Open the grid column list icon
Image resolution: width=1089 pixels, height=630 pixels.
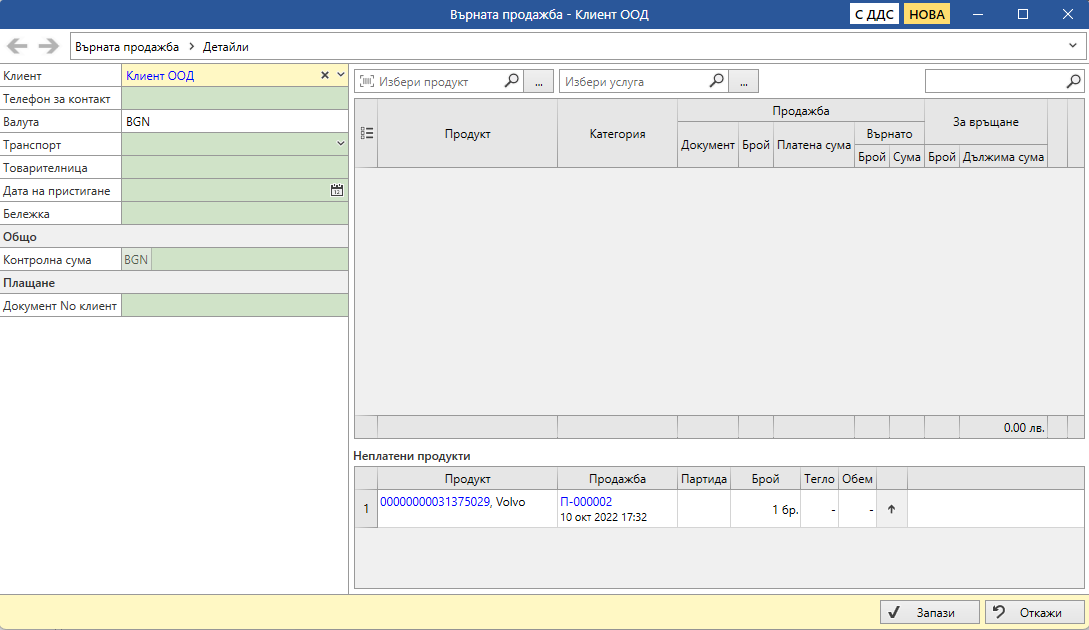pos(367,133)
